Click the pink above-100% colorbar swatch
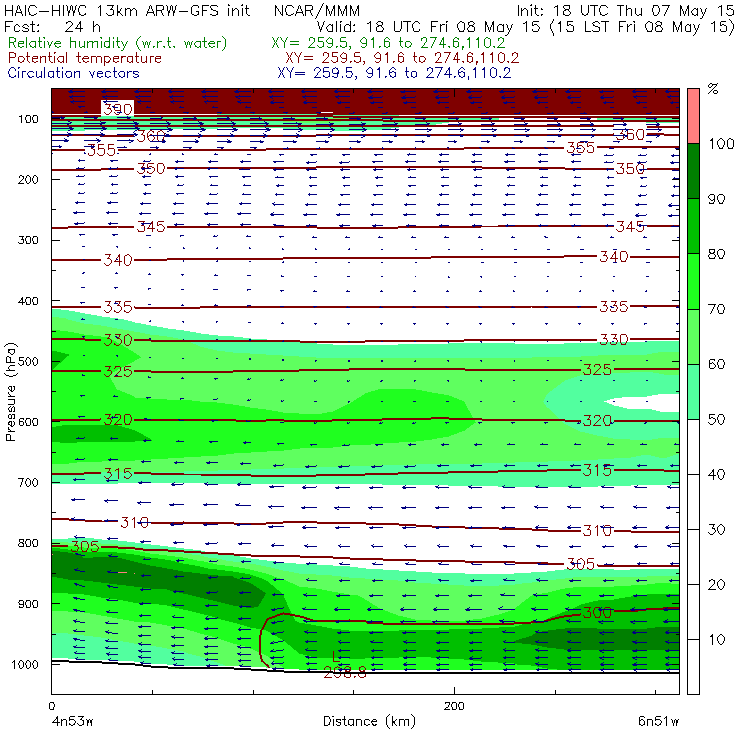 click(x=693, y=116)
